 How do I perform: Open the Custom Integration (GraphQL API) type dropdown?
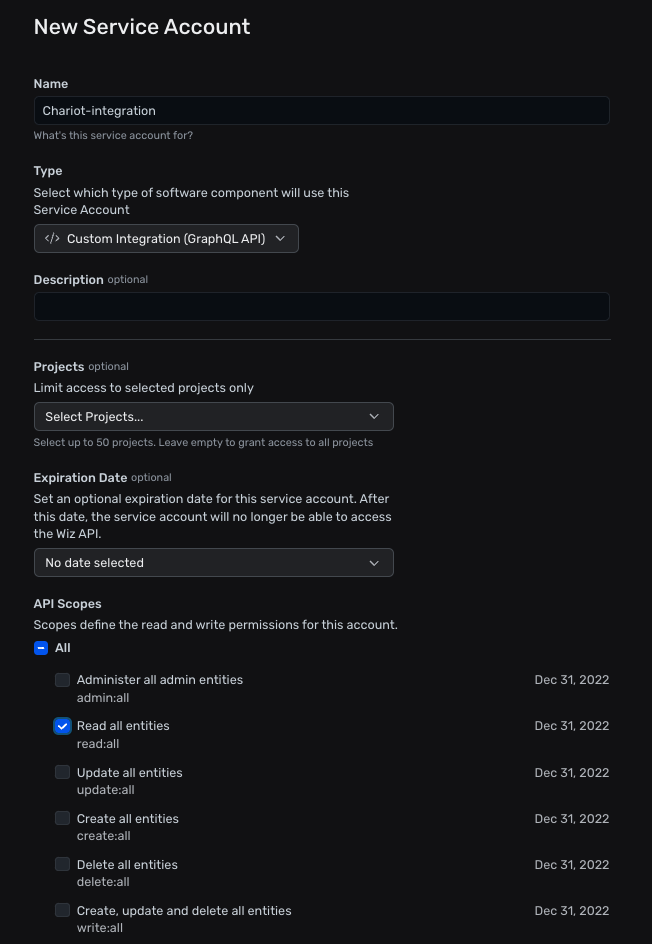[x=166, y=238]
